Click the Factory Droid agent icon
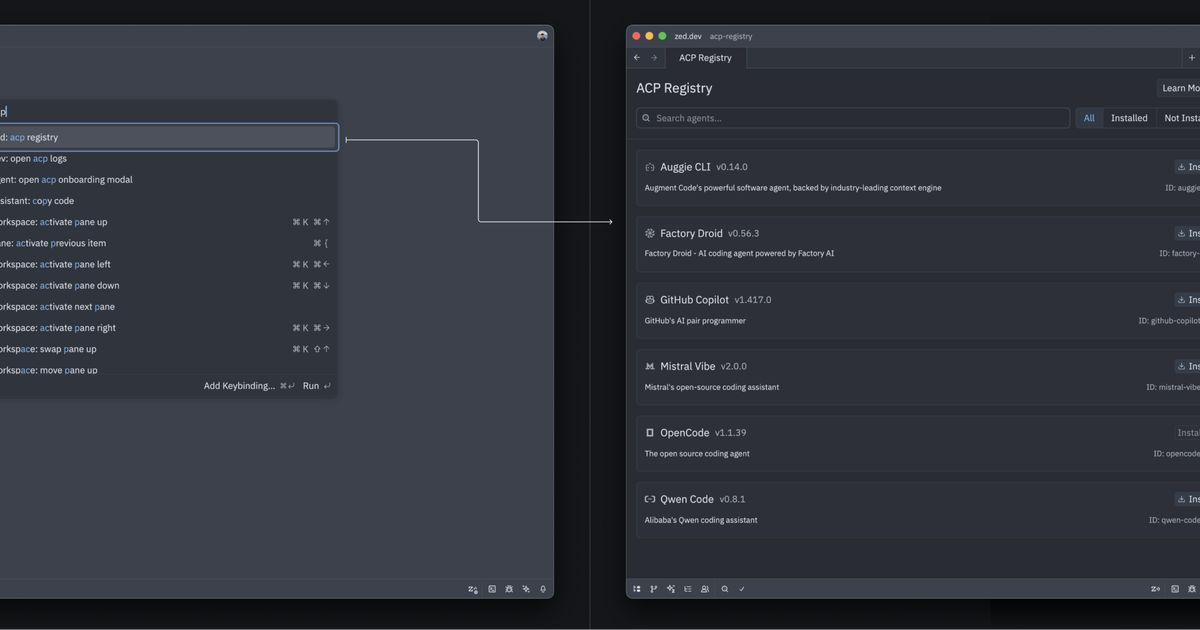This screenshot has width=1200, height=630. coord(650,233)
